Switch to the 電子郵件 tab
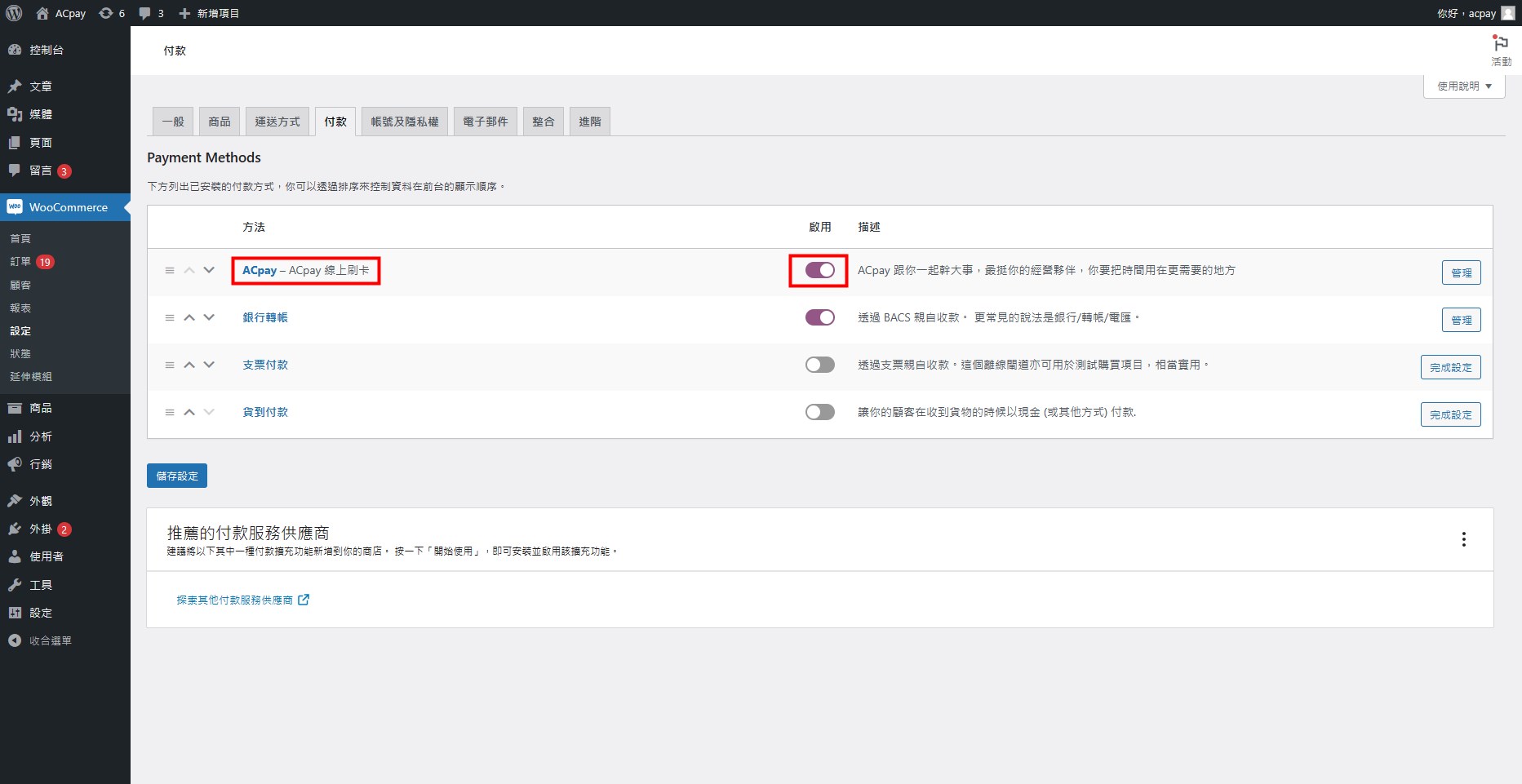 coord(486,122)
